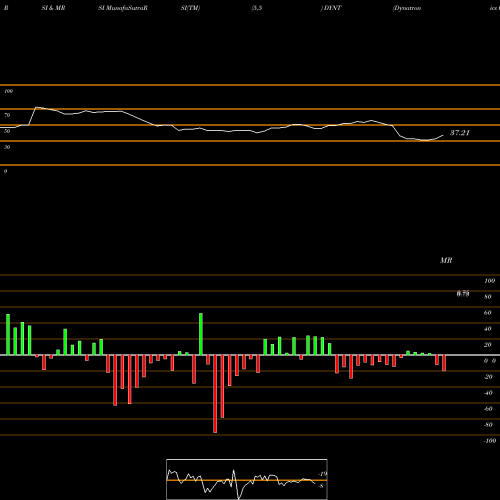Click the '(5,5' parameter text in header

pos(257,8)
